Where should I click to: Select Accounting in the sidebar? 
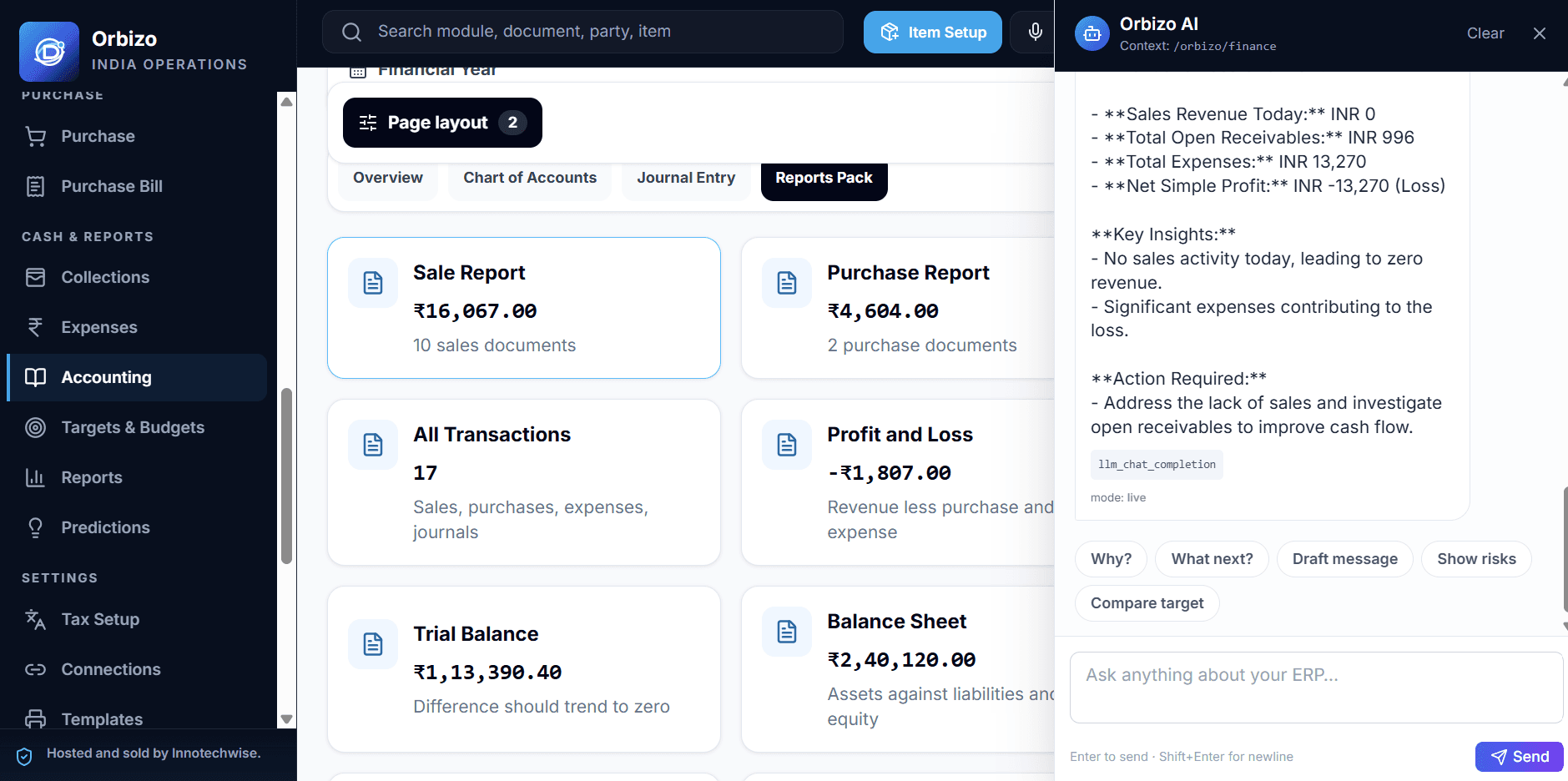pyautogui.click(x=137, y=377)
